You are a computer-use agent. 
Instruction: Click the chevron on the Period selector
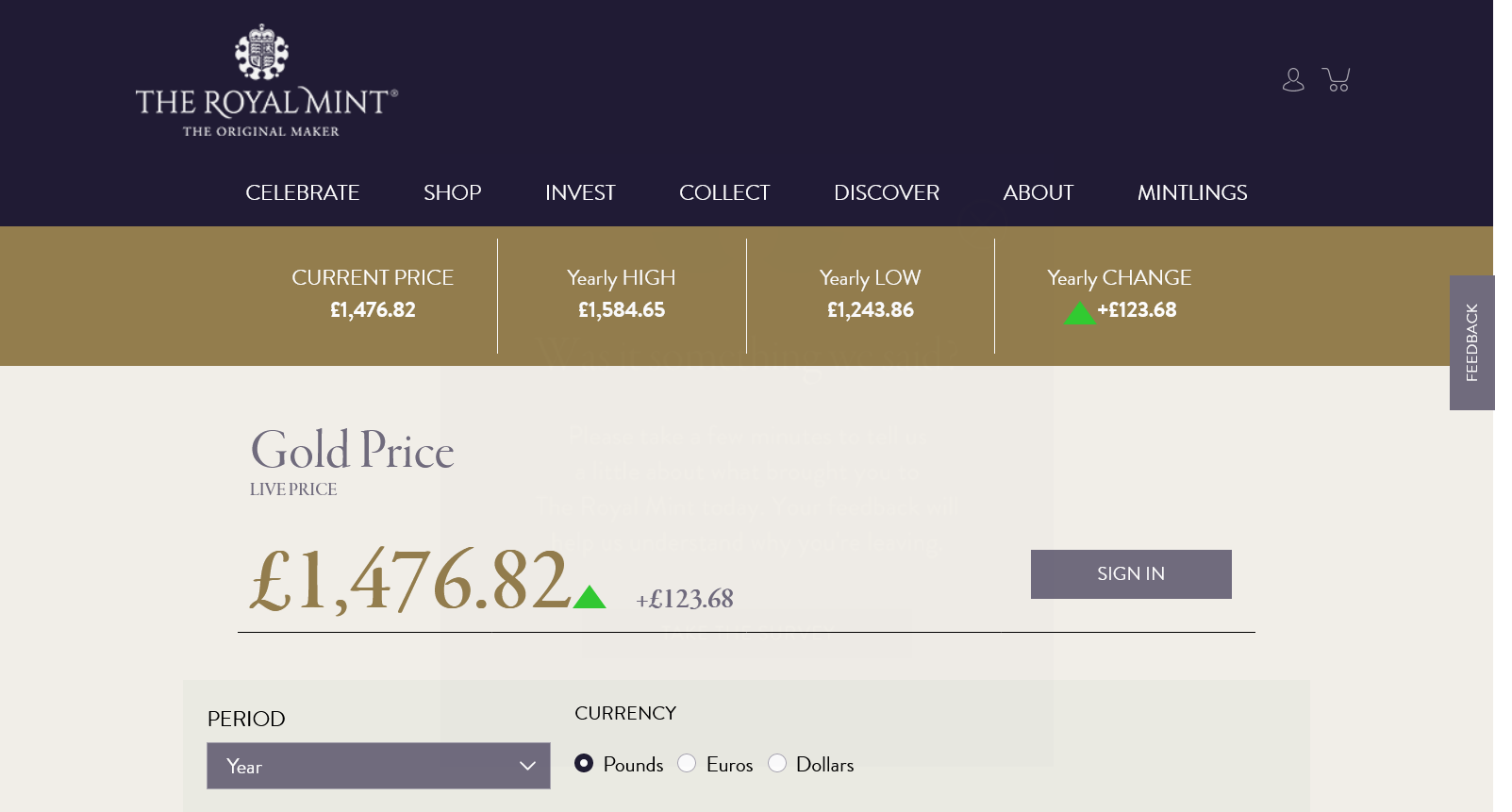(x=527, y=766)
